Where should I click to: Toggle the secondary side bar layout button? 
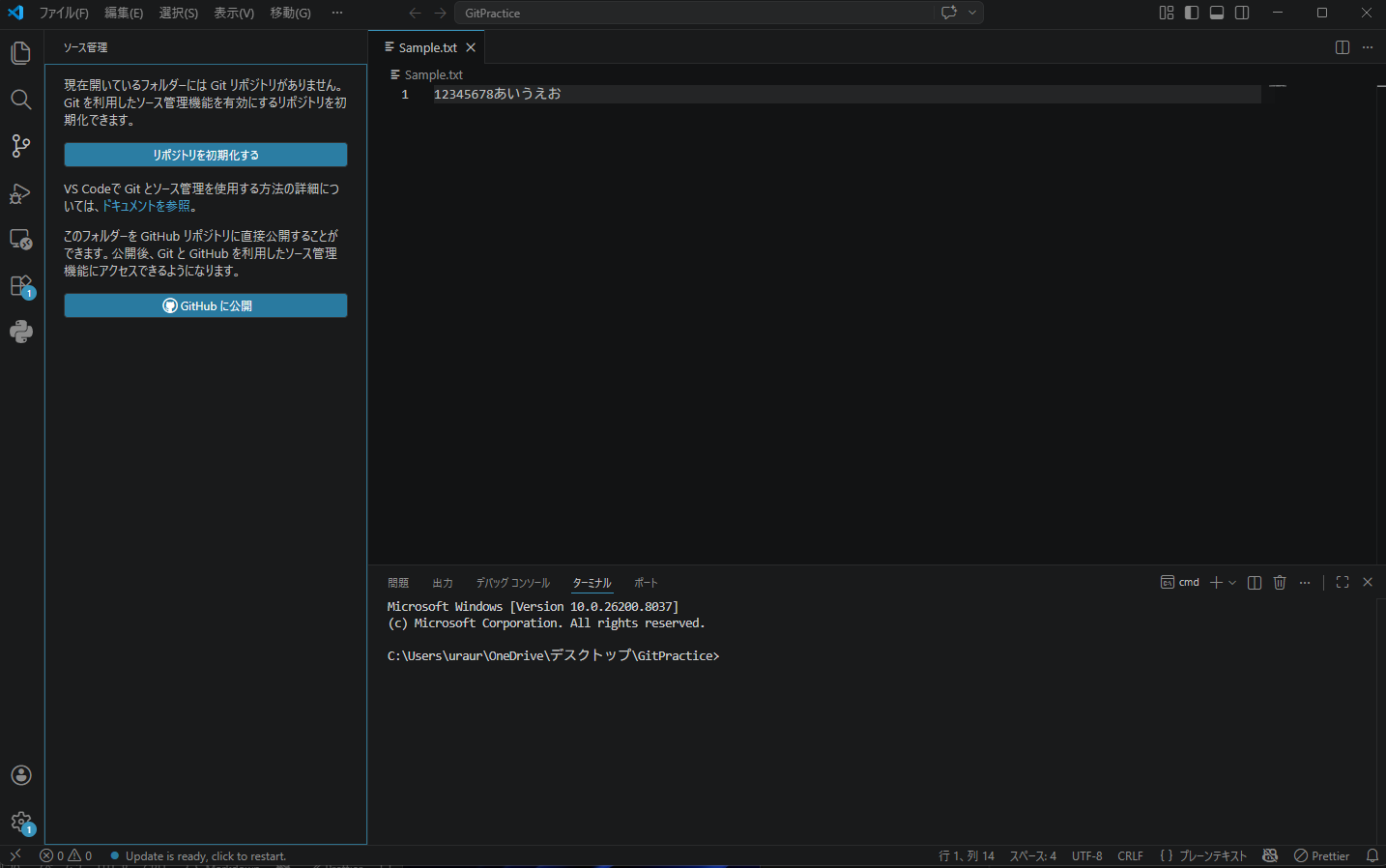tap(1242, 13)
